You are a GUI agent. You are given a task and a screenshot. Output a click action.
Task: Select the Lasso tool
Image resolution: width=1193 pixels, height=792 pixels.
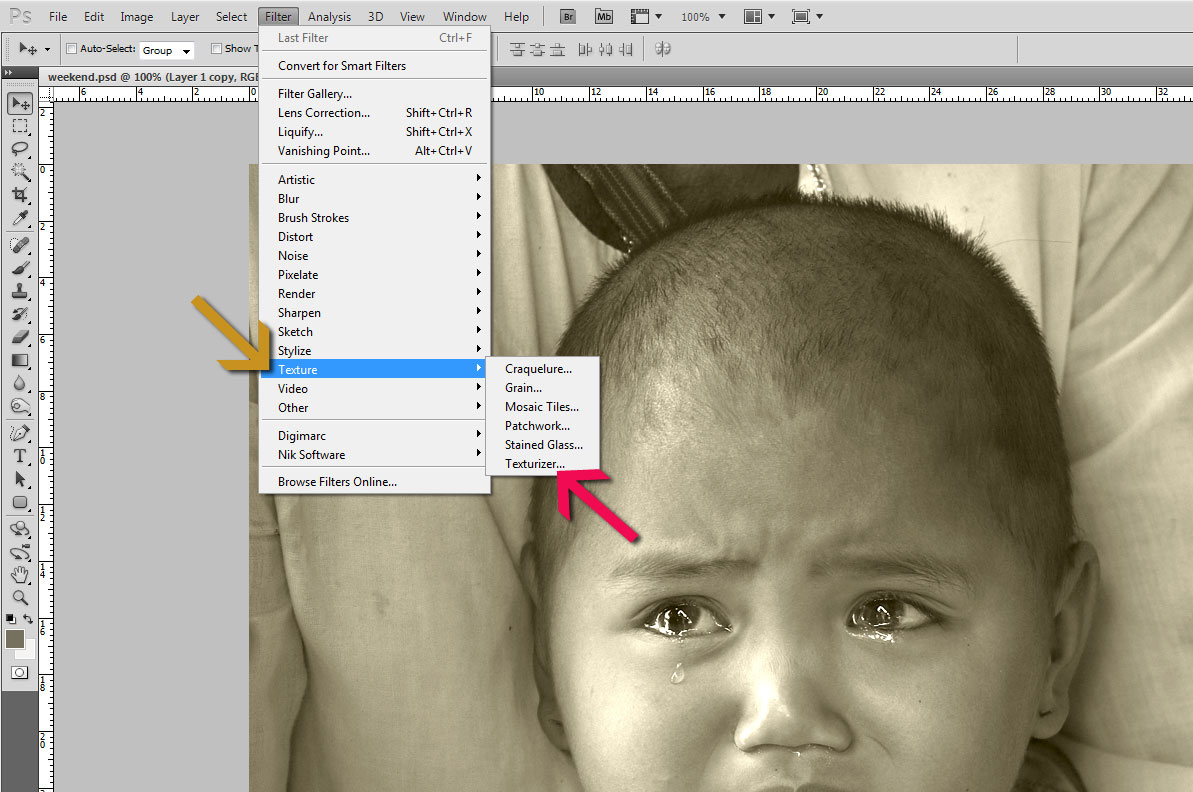19,148
